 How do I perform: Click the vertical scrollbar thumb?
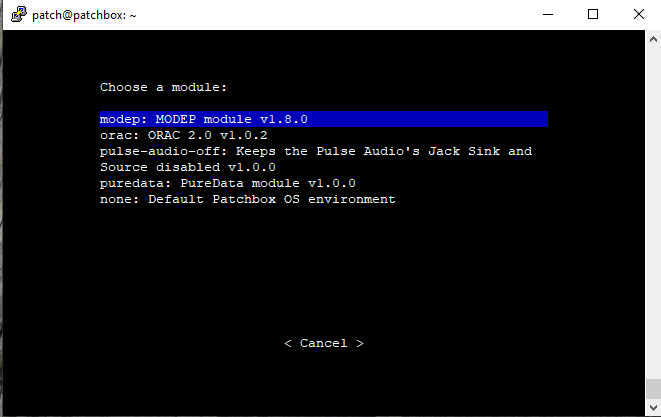click(x=653, y=389)
